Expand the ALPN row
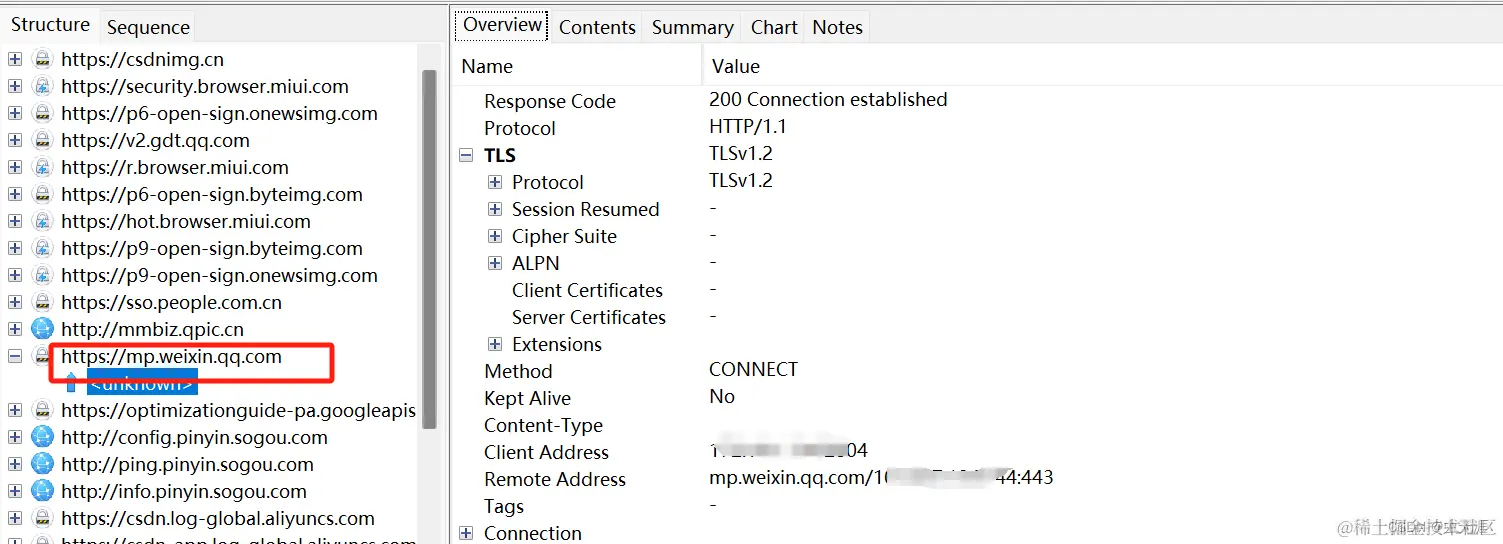The image size is (1503, 544). point(494,263)
